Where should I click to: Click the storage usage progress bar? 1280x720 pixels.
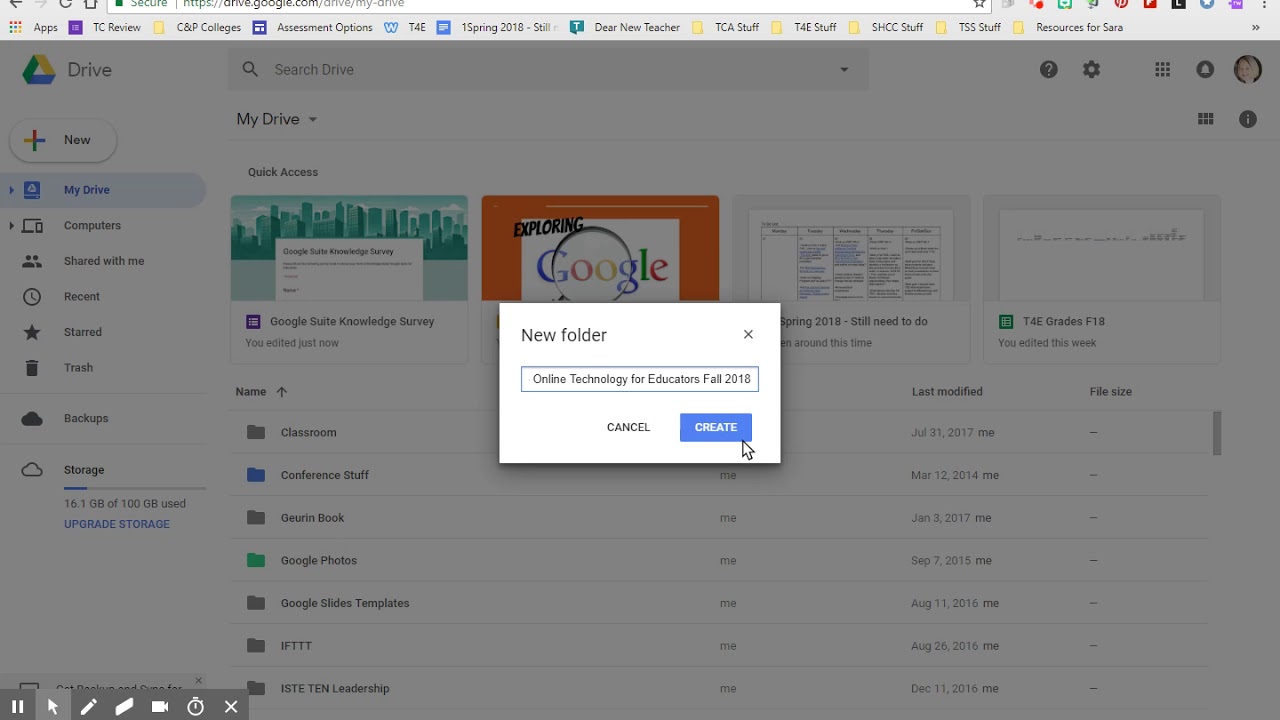tap(135, 488)
